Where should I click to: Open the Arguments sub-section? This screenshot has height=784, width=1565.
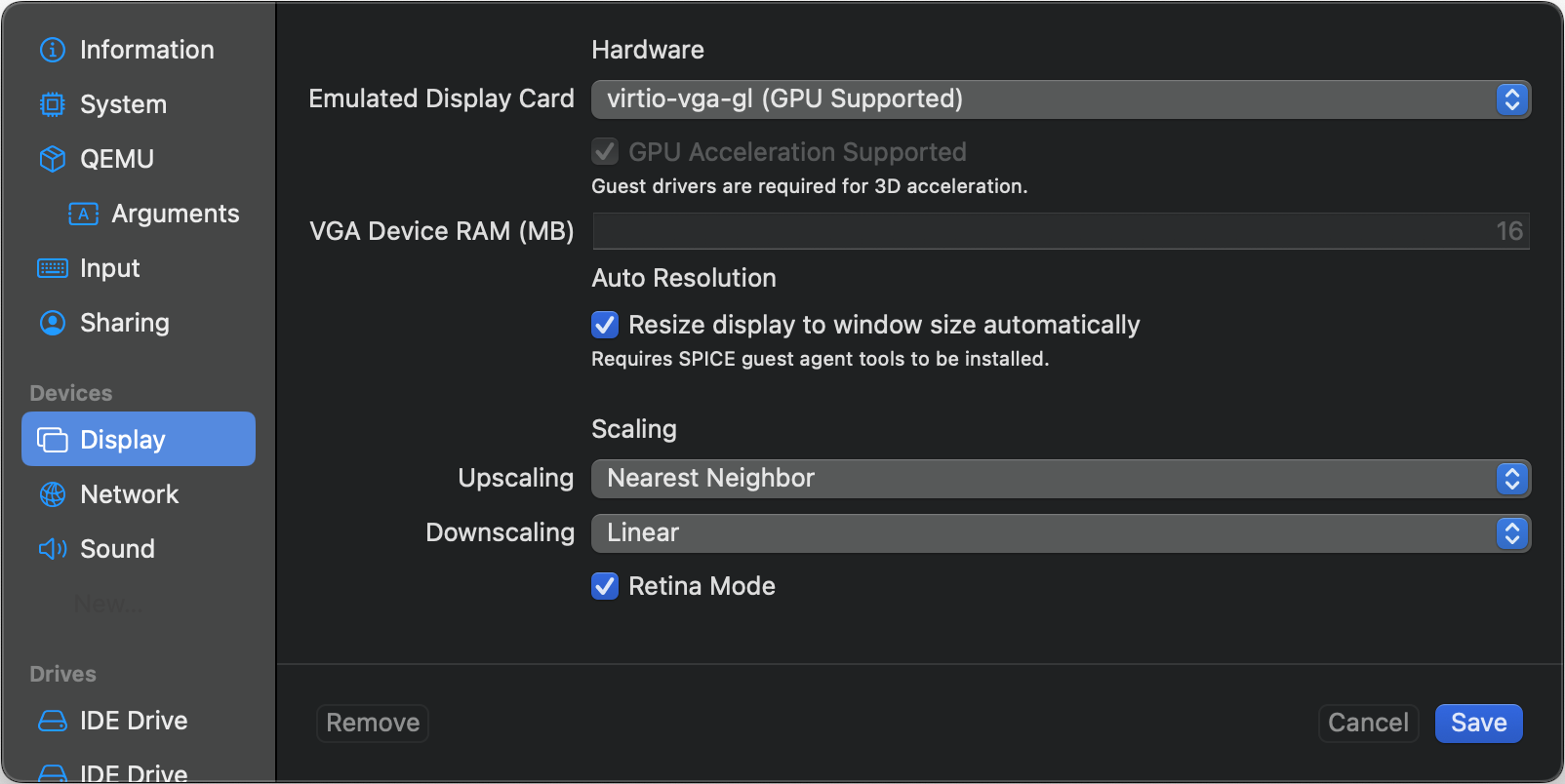(x=139, y=214)
